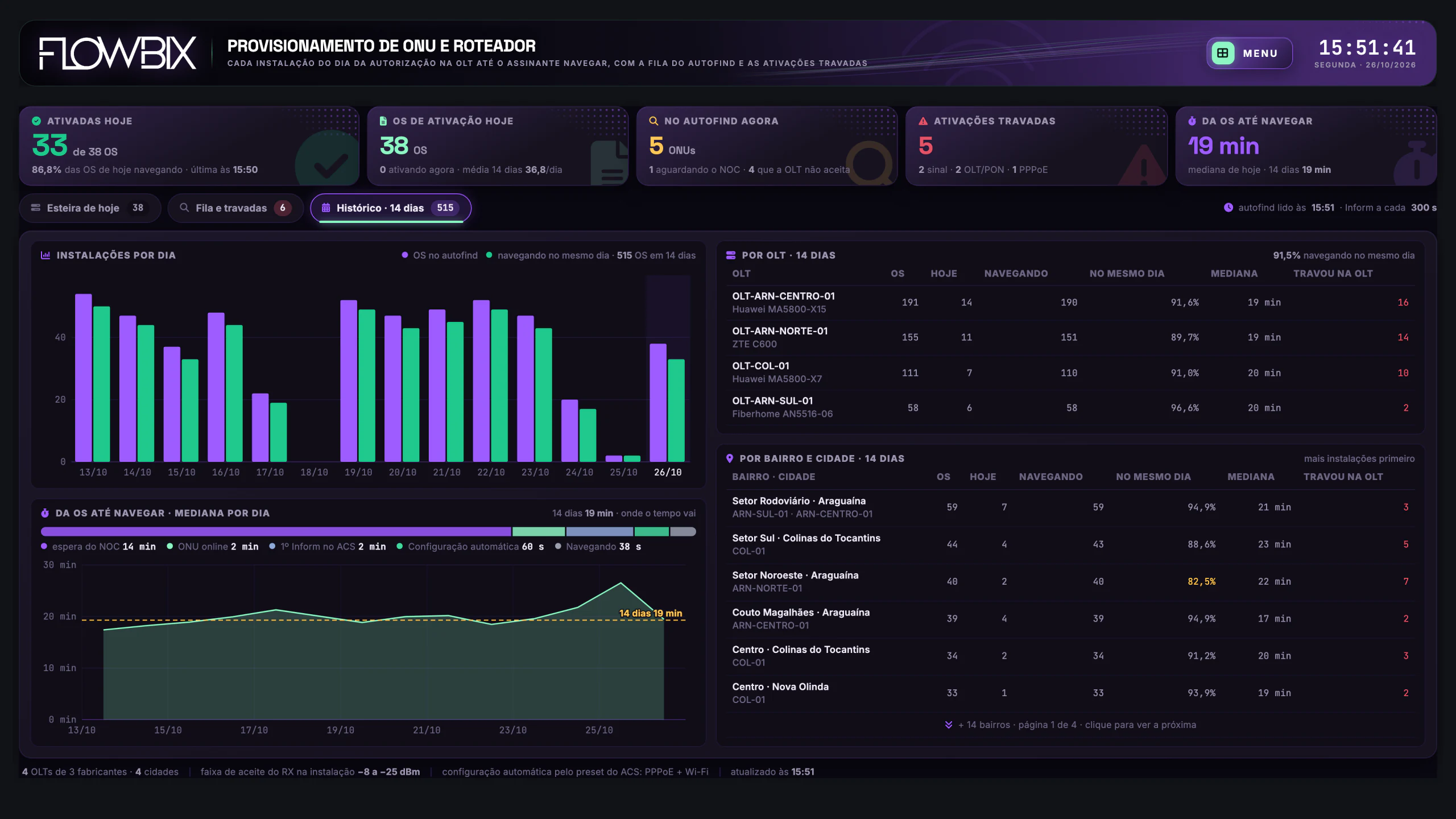Select OLT-COL-01 row
The width and height of the screenshot is (1456, 819).
click(1070, 373)
